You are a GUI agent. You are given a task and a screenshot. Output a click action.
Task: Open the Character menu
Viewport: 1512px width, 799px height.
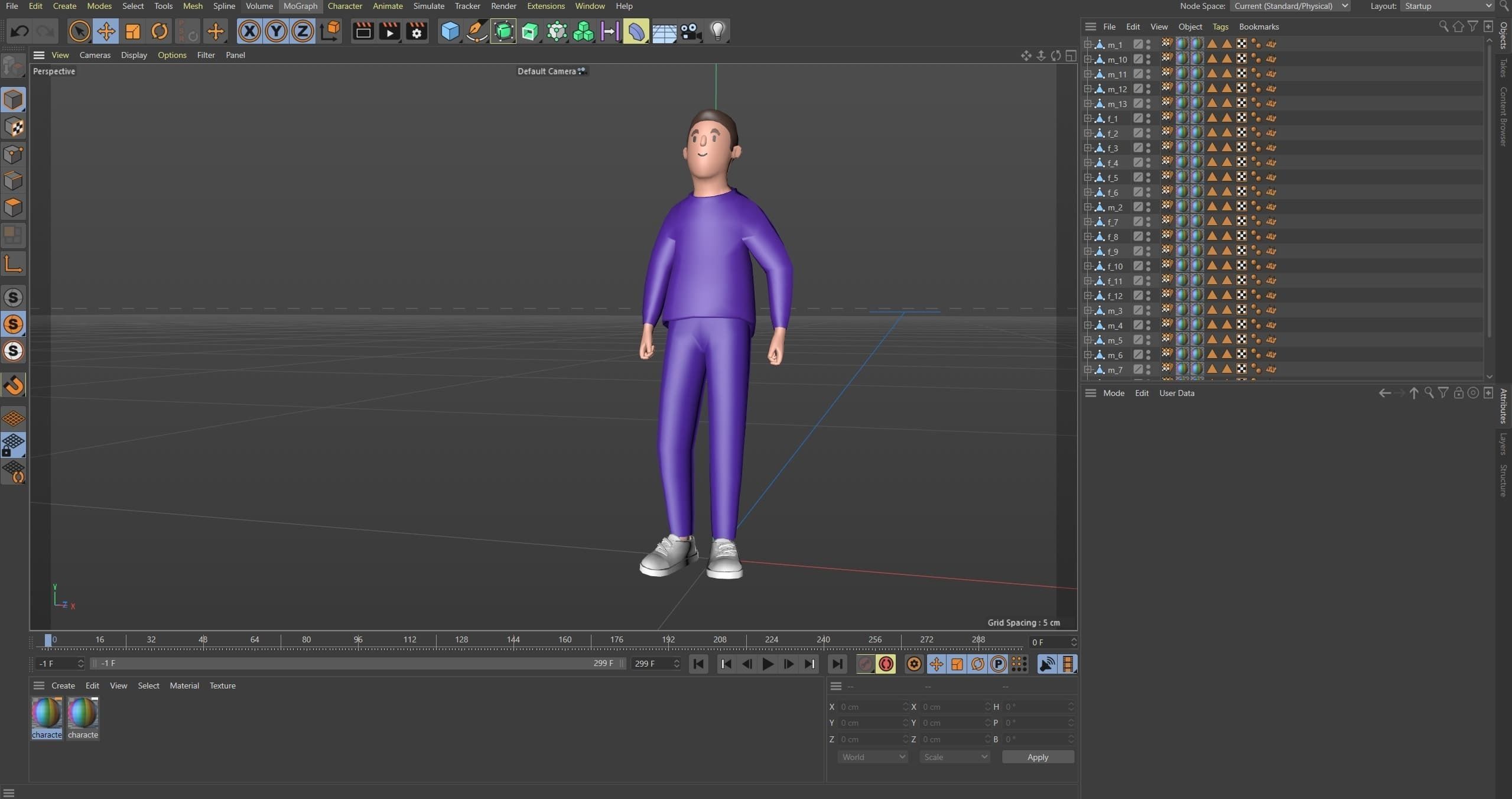pyautogui.click(x=345, y=6)
